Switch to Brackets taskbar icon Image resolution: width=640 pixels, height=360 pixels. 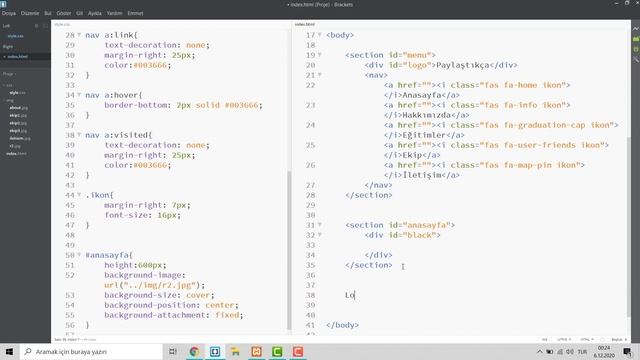pyautogui.click(x=215, y=351)
